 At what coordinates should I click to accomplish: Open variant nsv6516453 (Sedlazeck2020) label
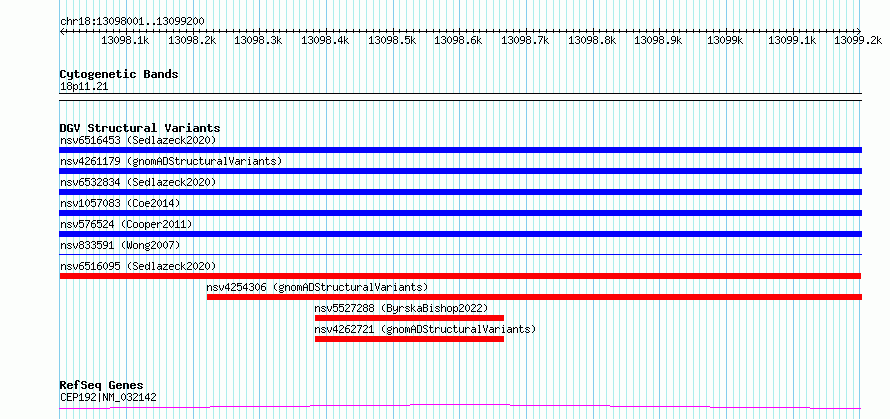(138, 140)
